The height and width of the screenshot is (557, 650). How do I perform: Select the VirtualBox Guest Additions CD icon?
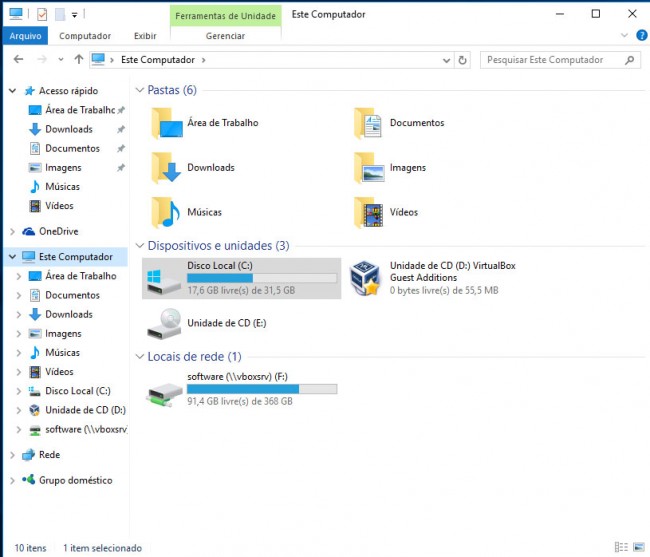pyautogui.click(x=365, y=278)
